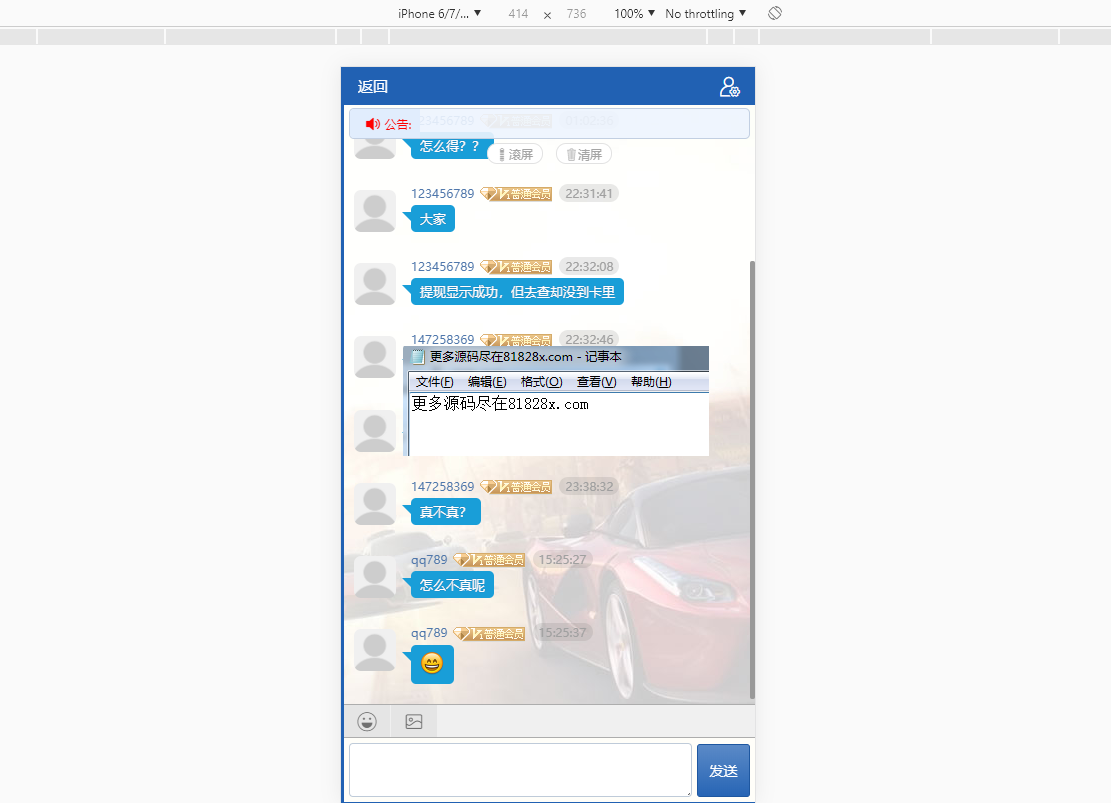
Task: Click the emoji picker smiley icon
Action: click(x=367, y=721)
